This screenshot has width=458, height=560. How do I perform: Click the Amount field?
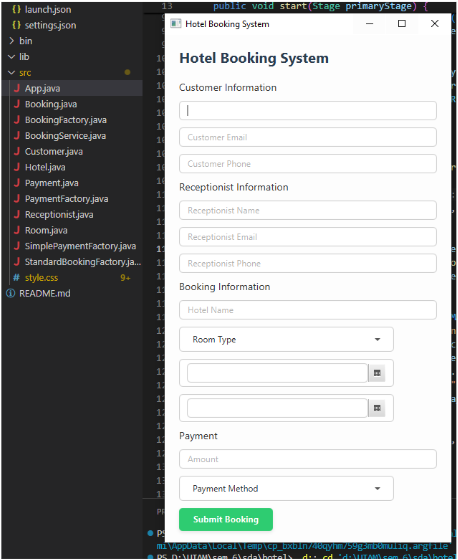(x=308, y=459)
